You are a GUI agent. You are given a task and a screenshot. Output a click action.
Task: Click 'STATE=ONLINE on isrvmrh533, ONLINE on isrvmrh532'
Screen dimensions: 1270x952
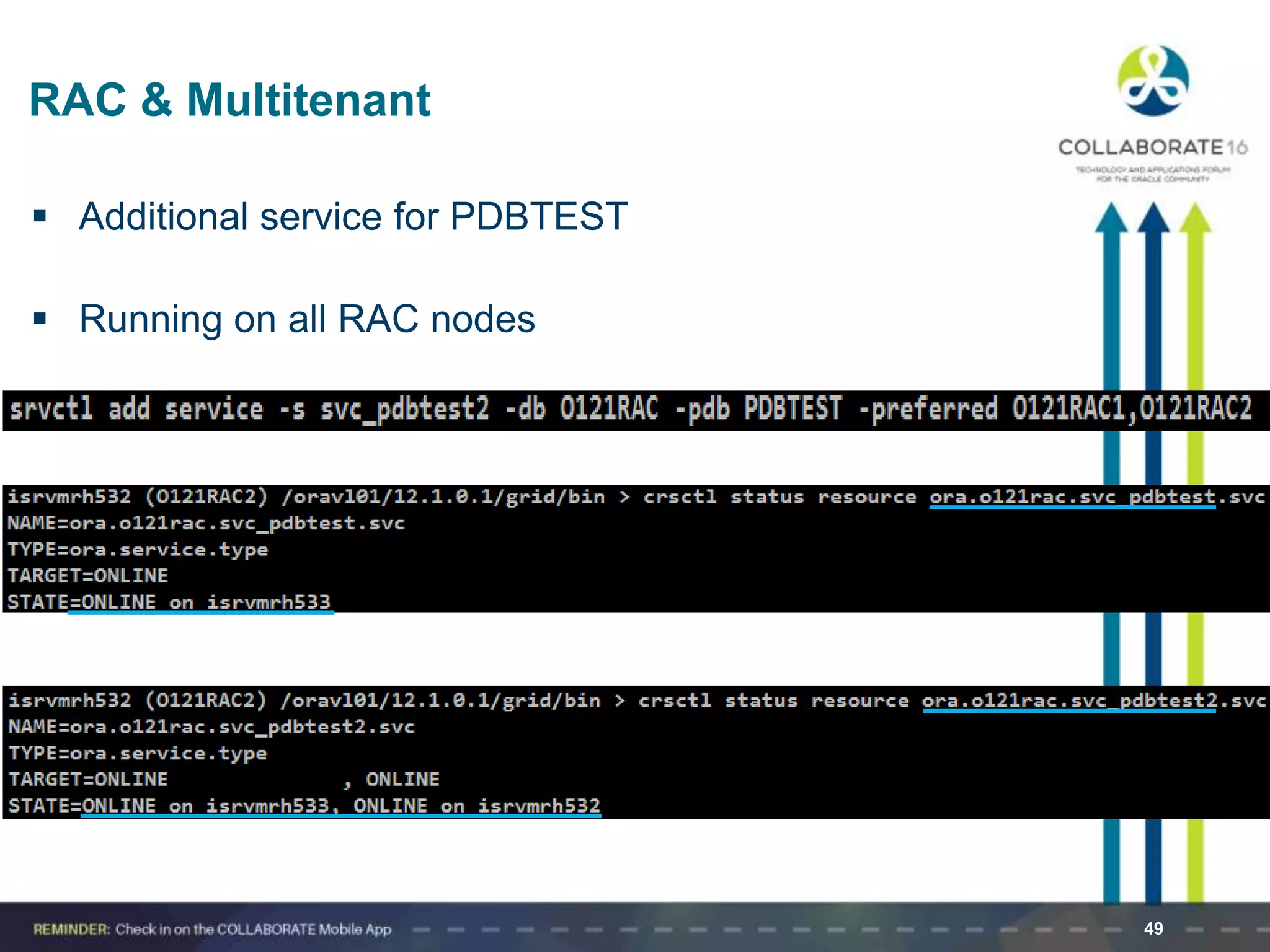point(304,805)
